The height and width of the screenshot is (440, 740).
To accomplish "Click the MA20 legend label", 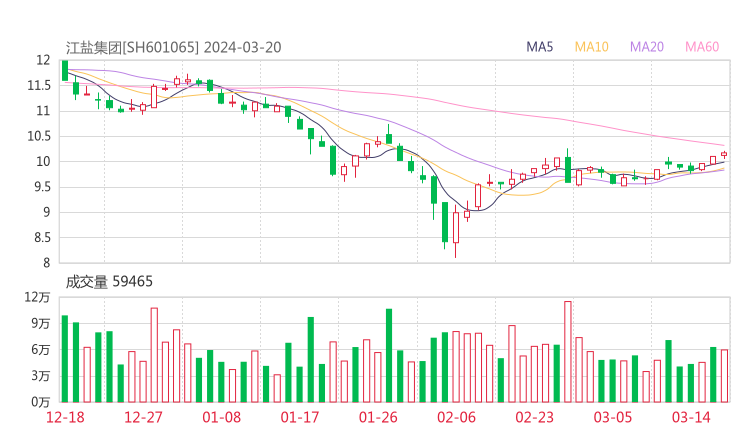I will 647,47.
